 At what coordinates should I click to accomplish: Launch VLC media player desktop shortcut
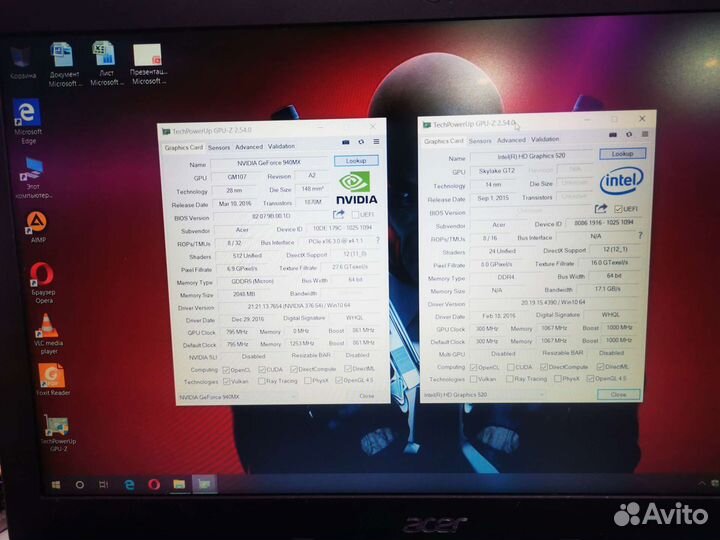pyautogui.click(x=48, y=334)
